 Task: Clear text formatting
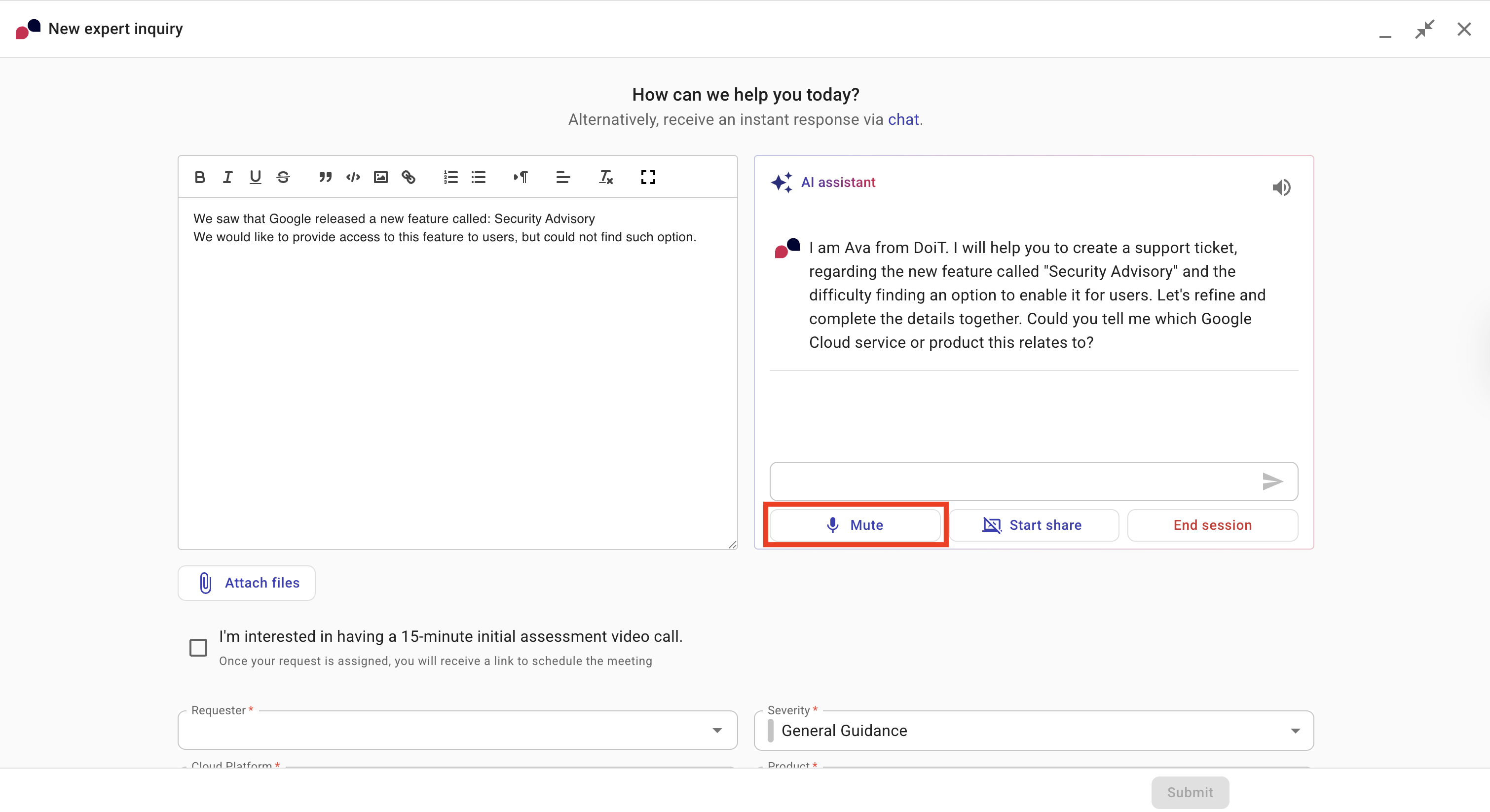[605, 177]
